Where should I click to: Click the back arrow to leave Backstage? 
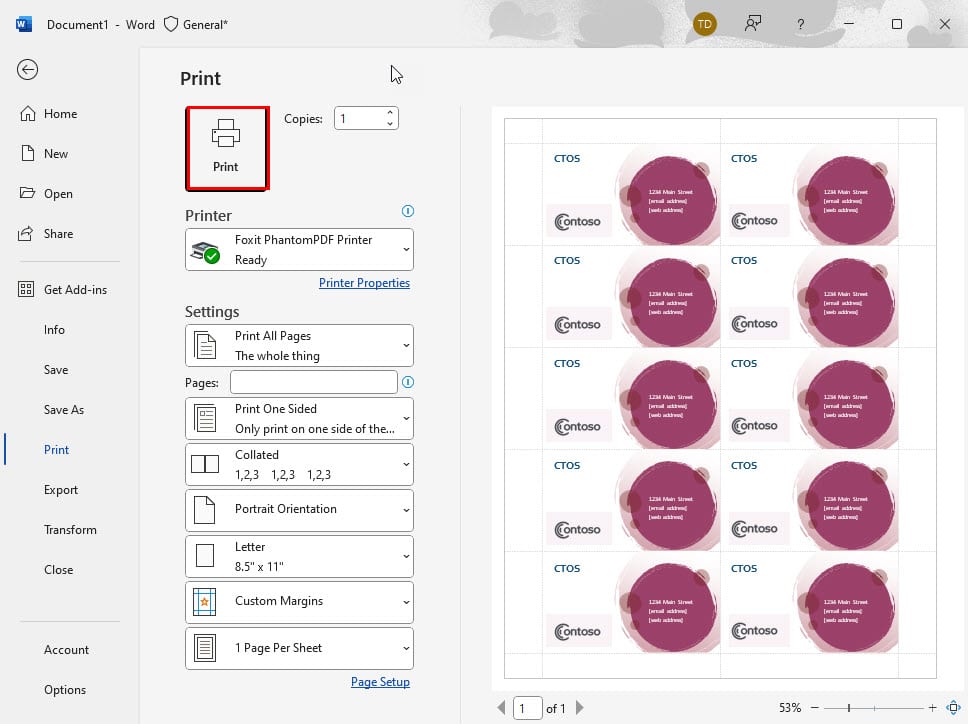pyautogui.click(x=27, y=70)
